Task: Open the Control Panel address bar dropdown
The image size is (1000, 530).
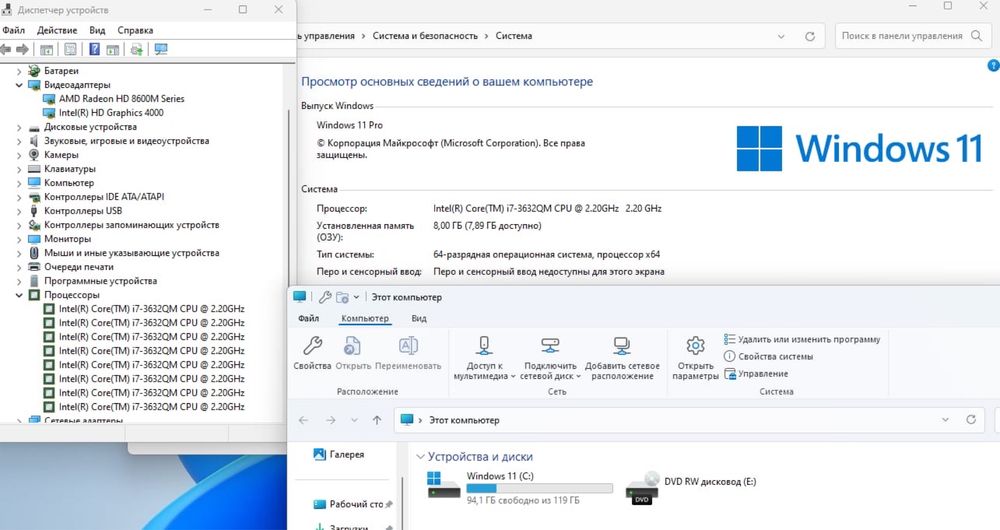Action: 781,36
